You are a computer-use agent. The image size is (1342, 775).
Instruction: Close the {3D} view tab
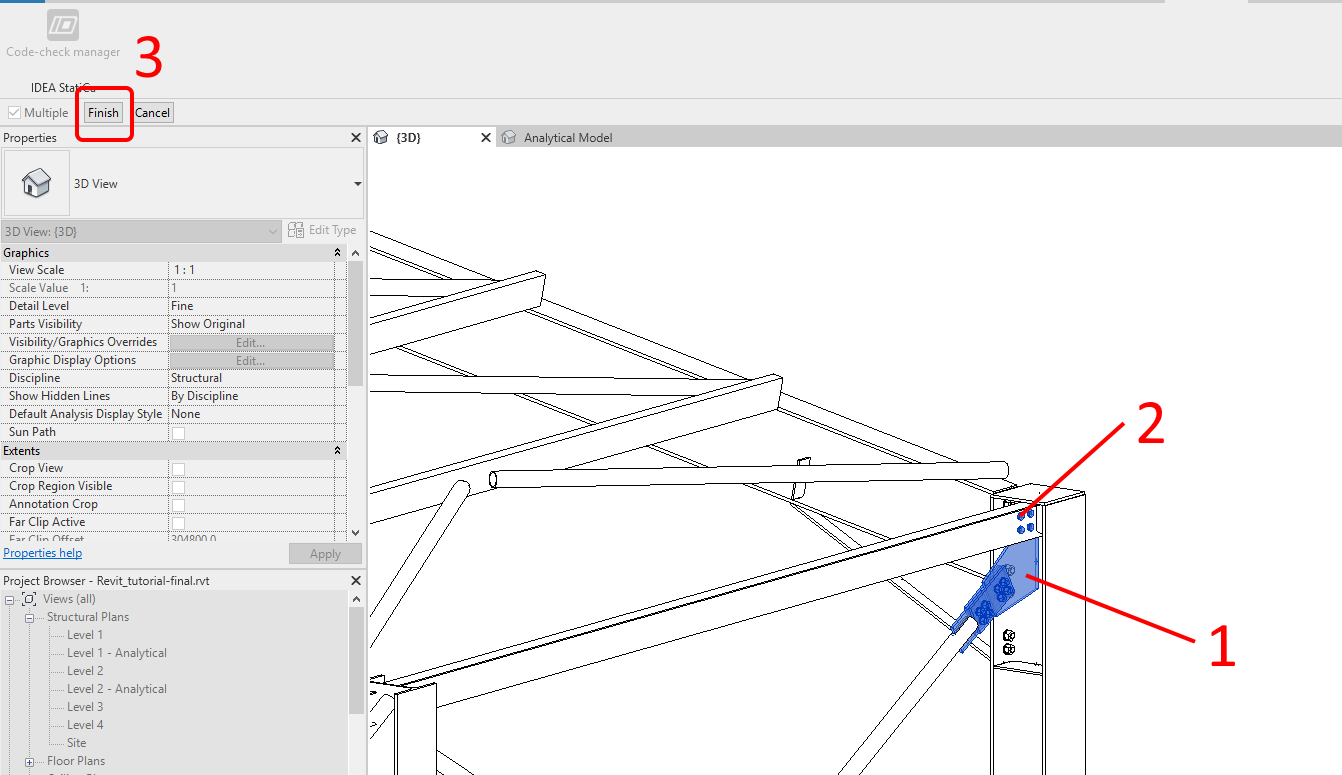[486, 138]
